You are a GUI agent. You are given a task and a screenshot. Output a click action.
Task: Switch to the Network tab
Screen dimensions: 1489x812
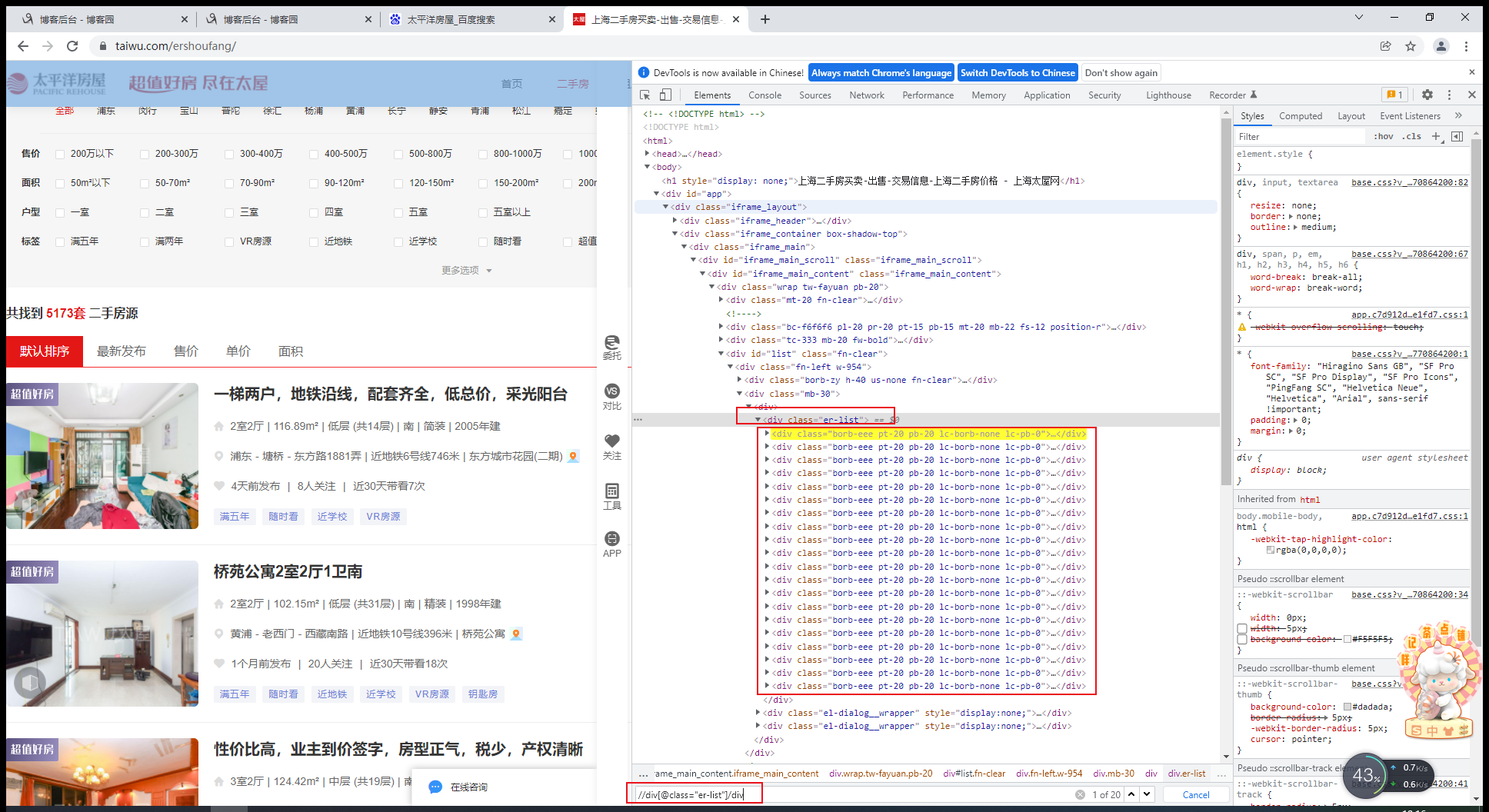867,95
